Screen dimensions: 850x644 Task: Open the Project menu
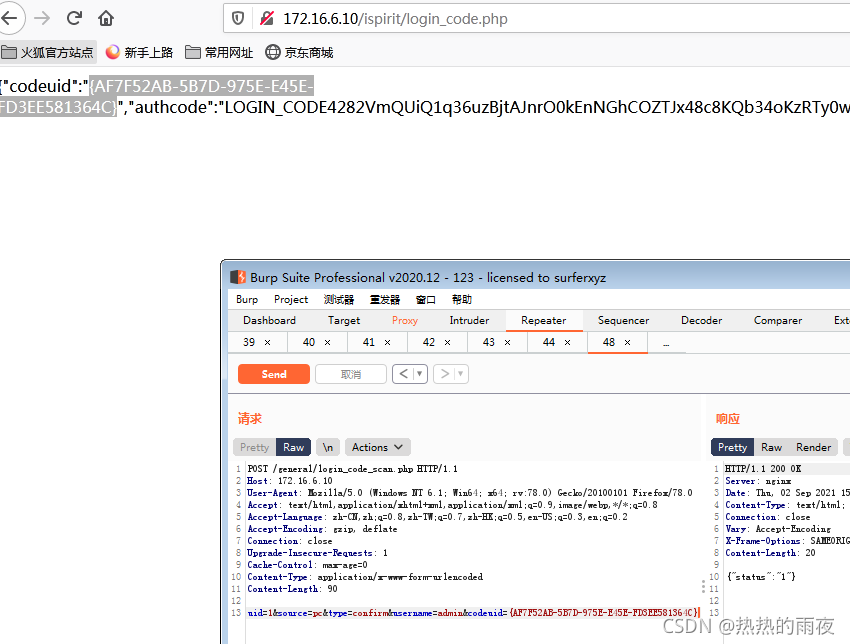pyautogui.click(x=291, y=299)
